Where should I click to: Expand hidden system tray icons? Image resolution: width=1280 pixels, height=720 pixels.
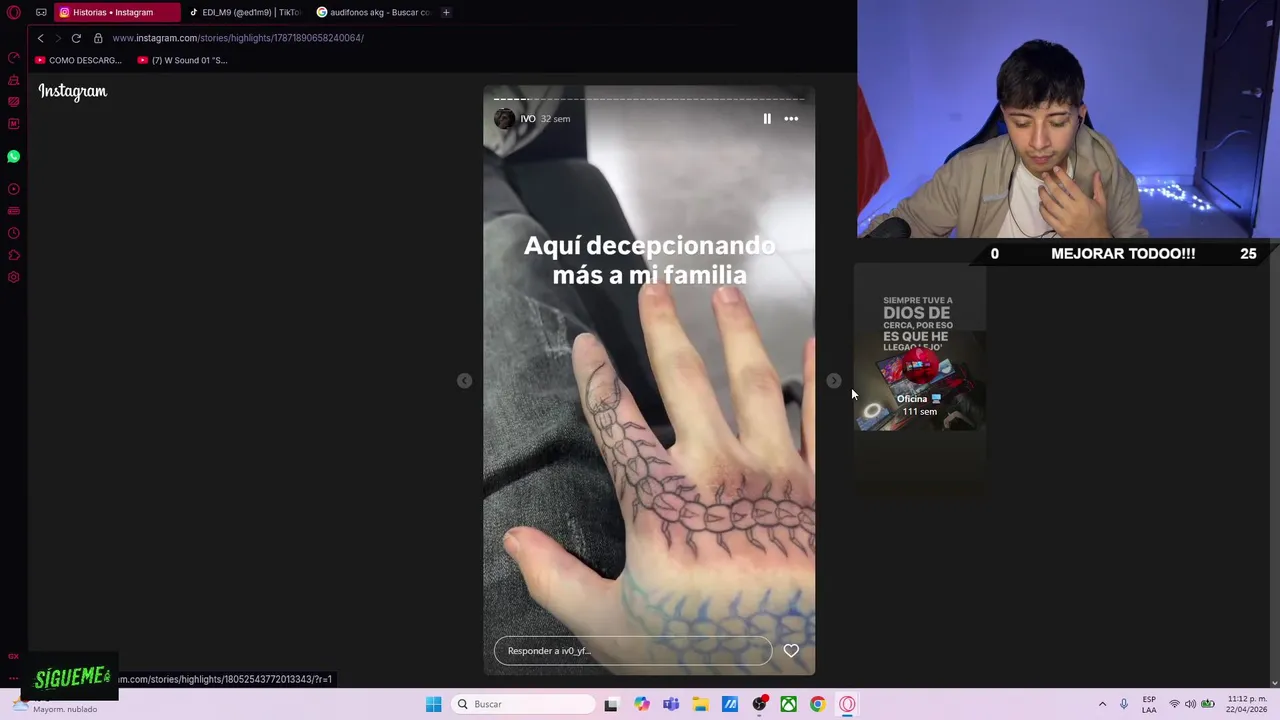(1103, 704)
